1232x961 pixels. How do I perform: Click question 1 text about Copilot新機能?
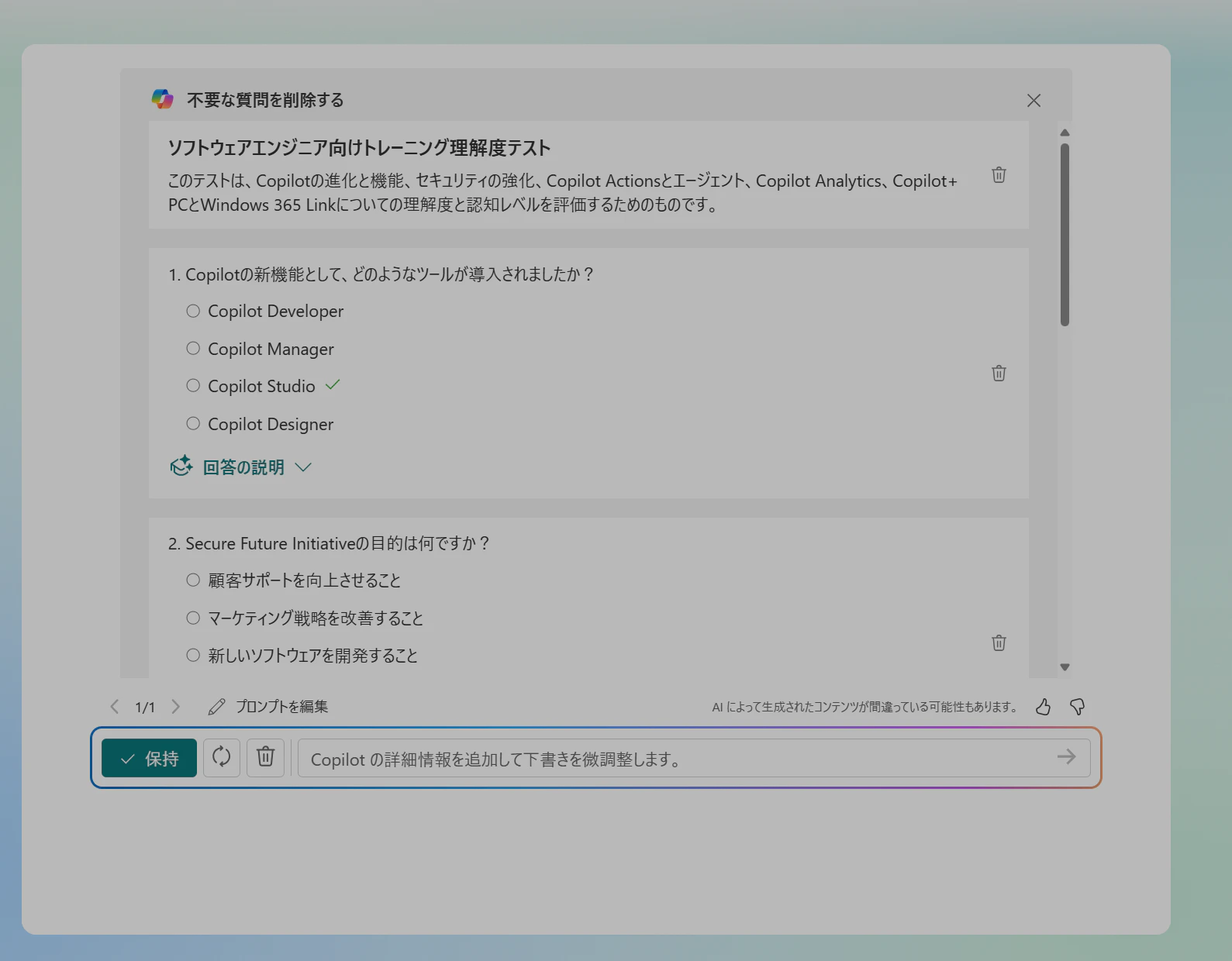point(381,274)
